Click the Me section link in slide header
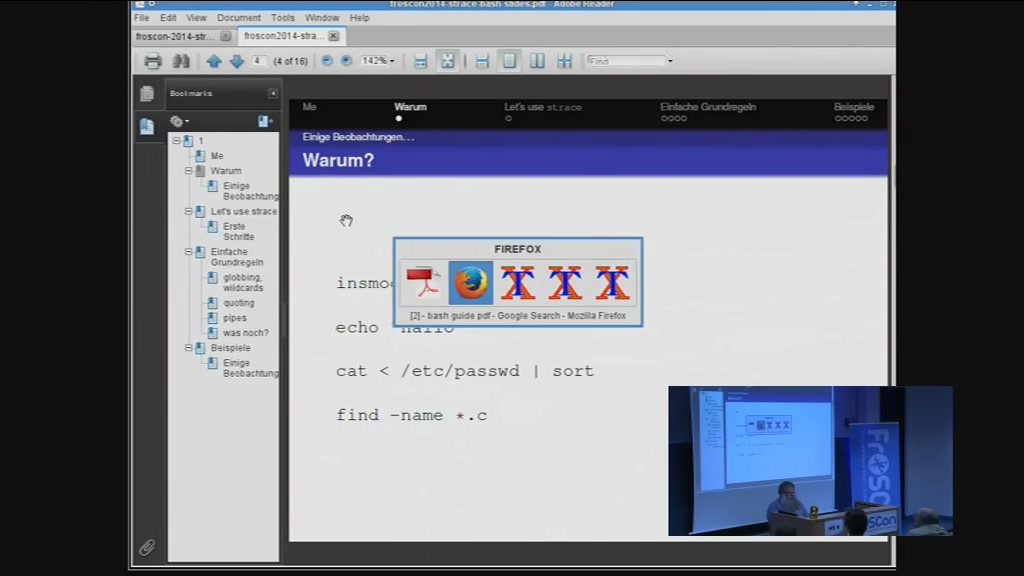 310,106
